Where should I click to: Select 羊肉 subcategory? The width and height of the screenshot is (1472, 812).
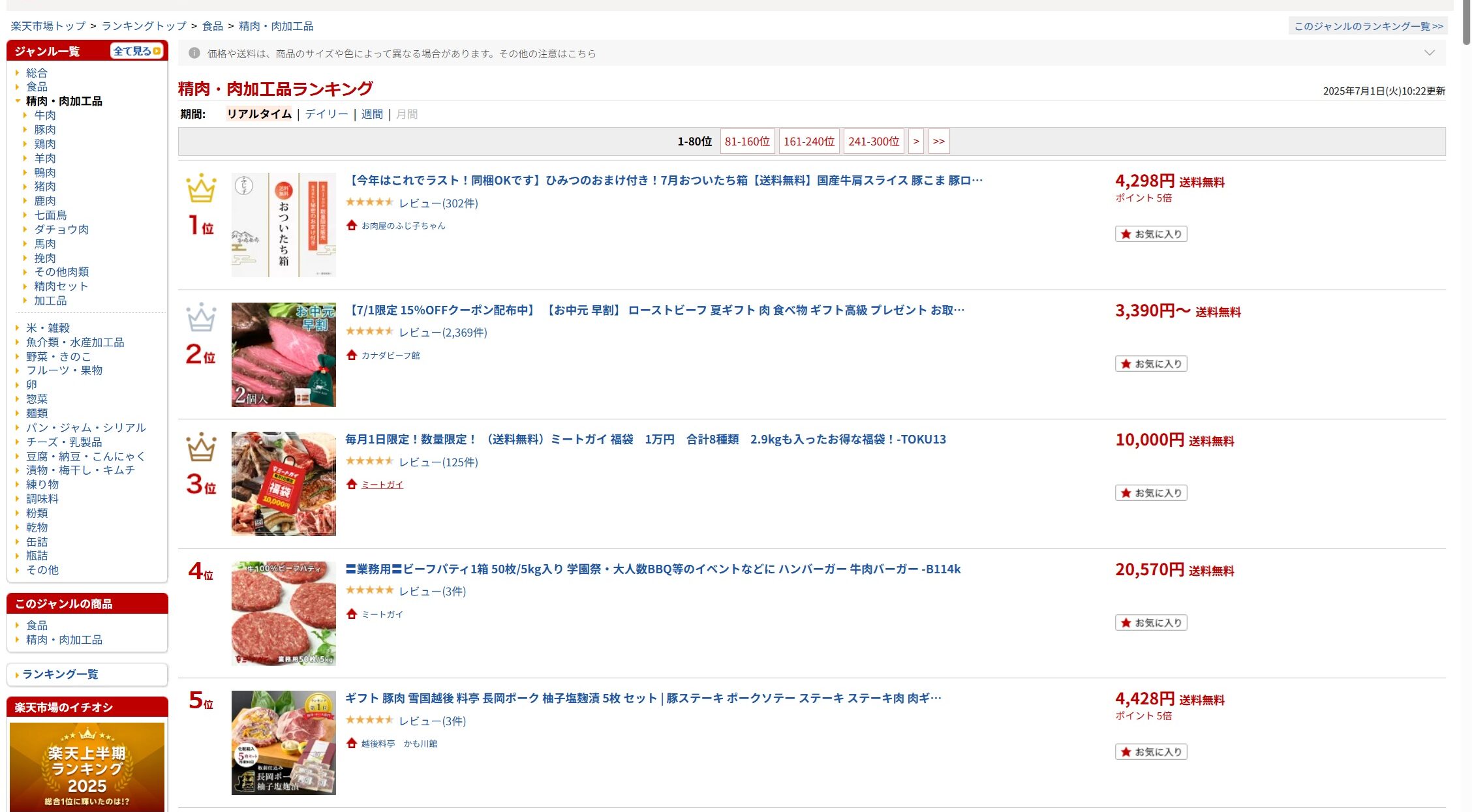click(45, 158)
